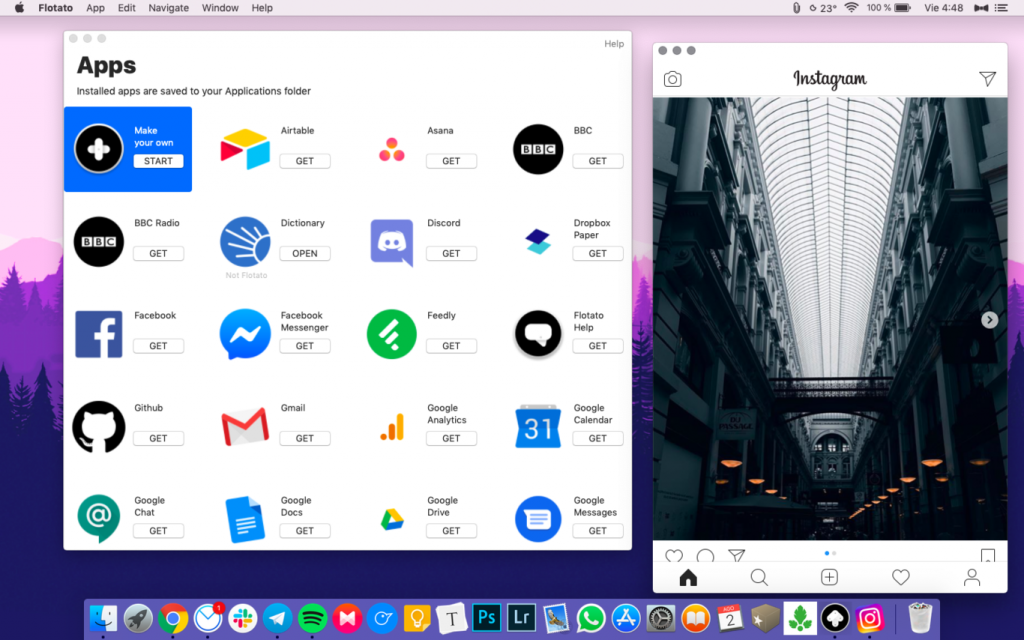Click the Google Messages icon
This screenshot has height=640, width=1024.
coord(538,519)
